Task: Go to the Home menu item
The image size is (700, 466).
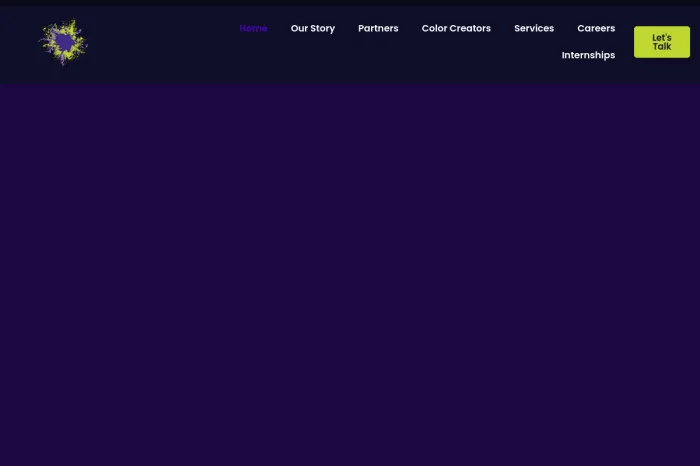Action: coord(253,28)
